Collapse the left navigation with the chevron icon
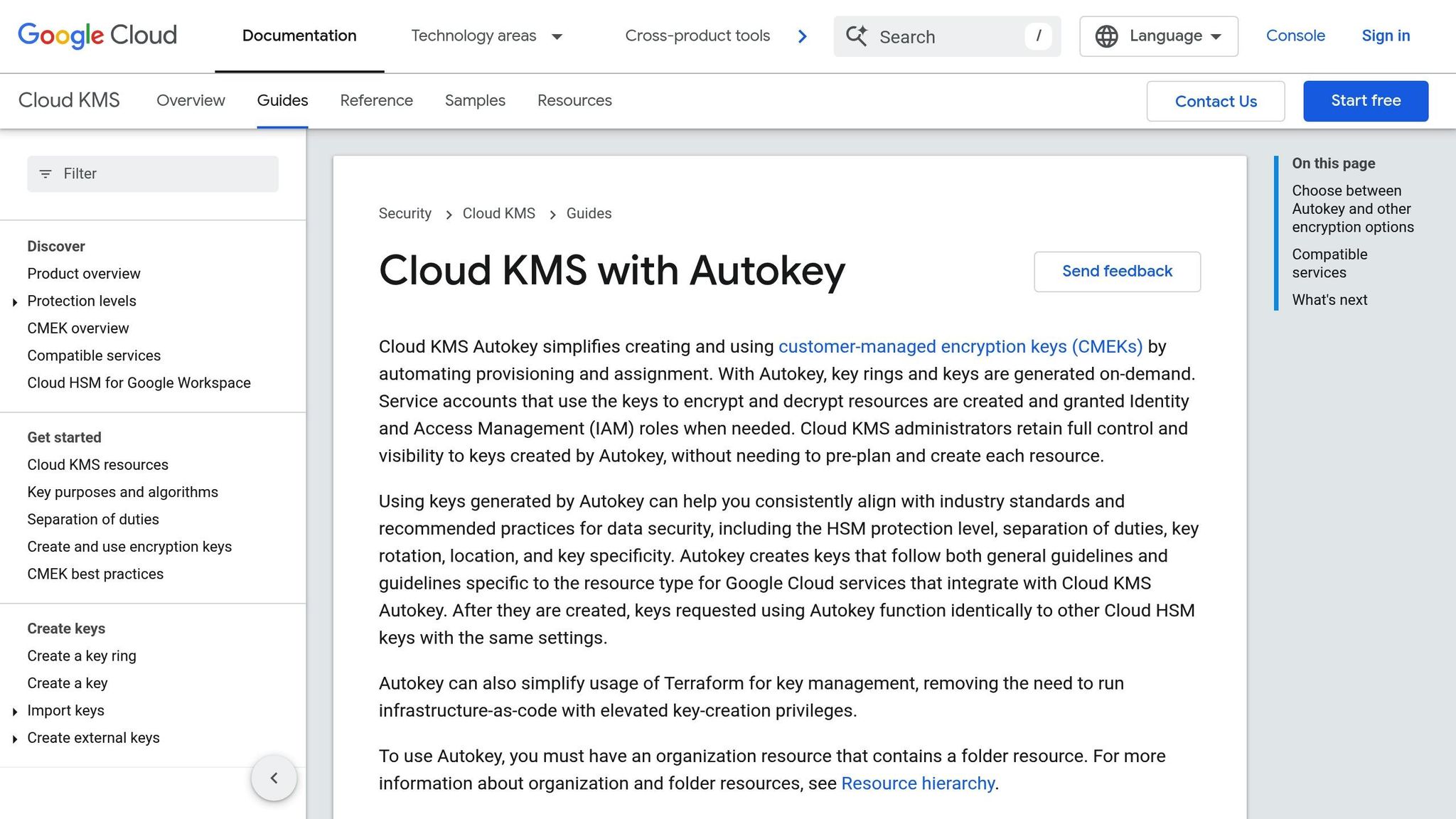Image resolution: width=1456 pixels, height=819 pixels. pyautogui.click(x=274, y=778)
